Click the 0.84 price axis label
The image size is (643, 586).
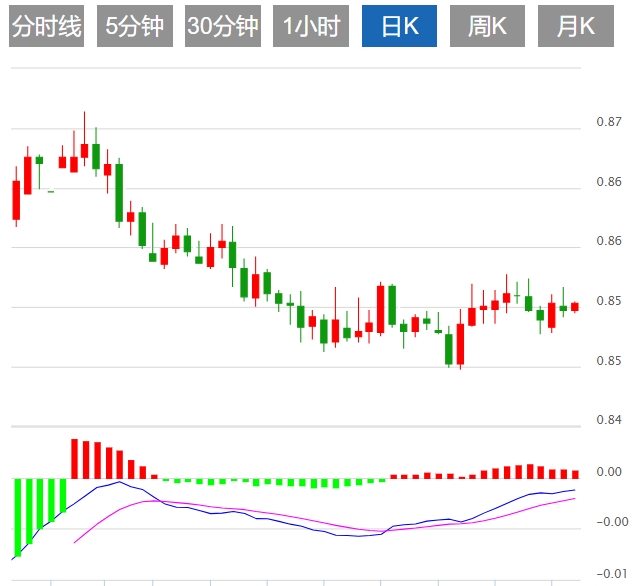coord(609,420)
